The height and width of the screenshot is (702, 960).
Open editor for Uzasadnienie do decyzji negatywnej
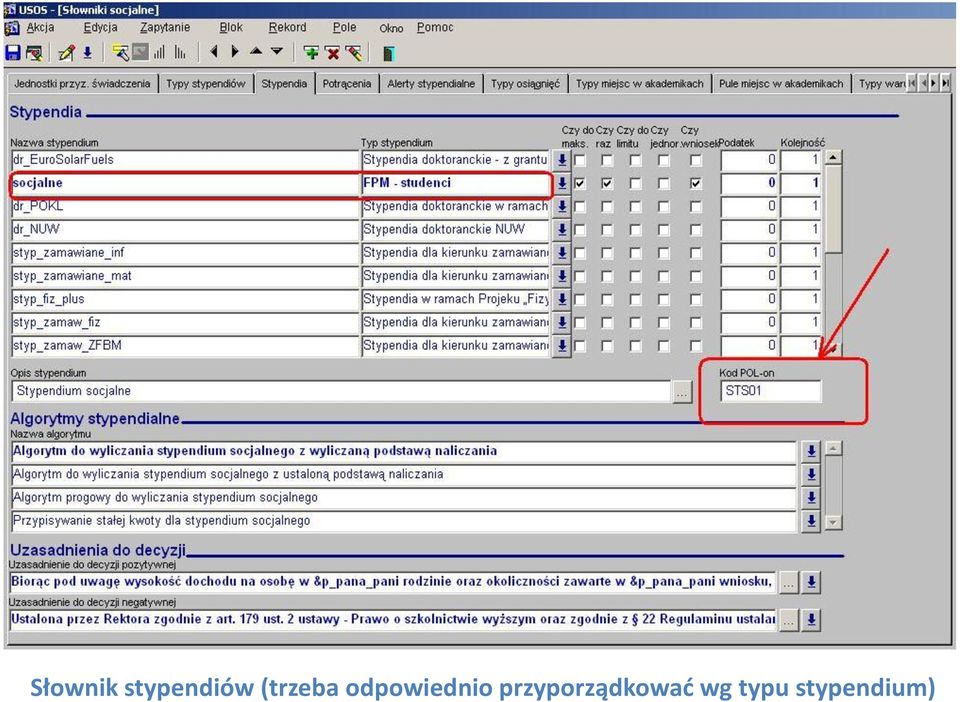pyautogui.click(x=789, y=621)
